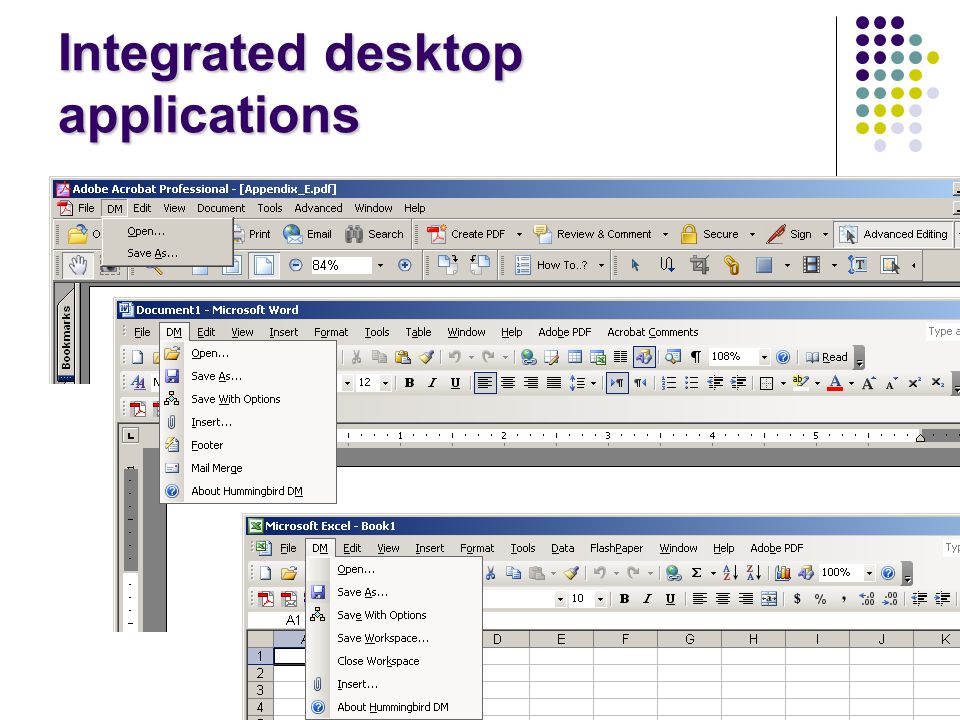The image size is (960, 720).
Task: Toggle Underline in Word formatting toolbar
Action: pyautogui.click(x=455, y=383)
